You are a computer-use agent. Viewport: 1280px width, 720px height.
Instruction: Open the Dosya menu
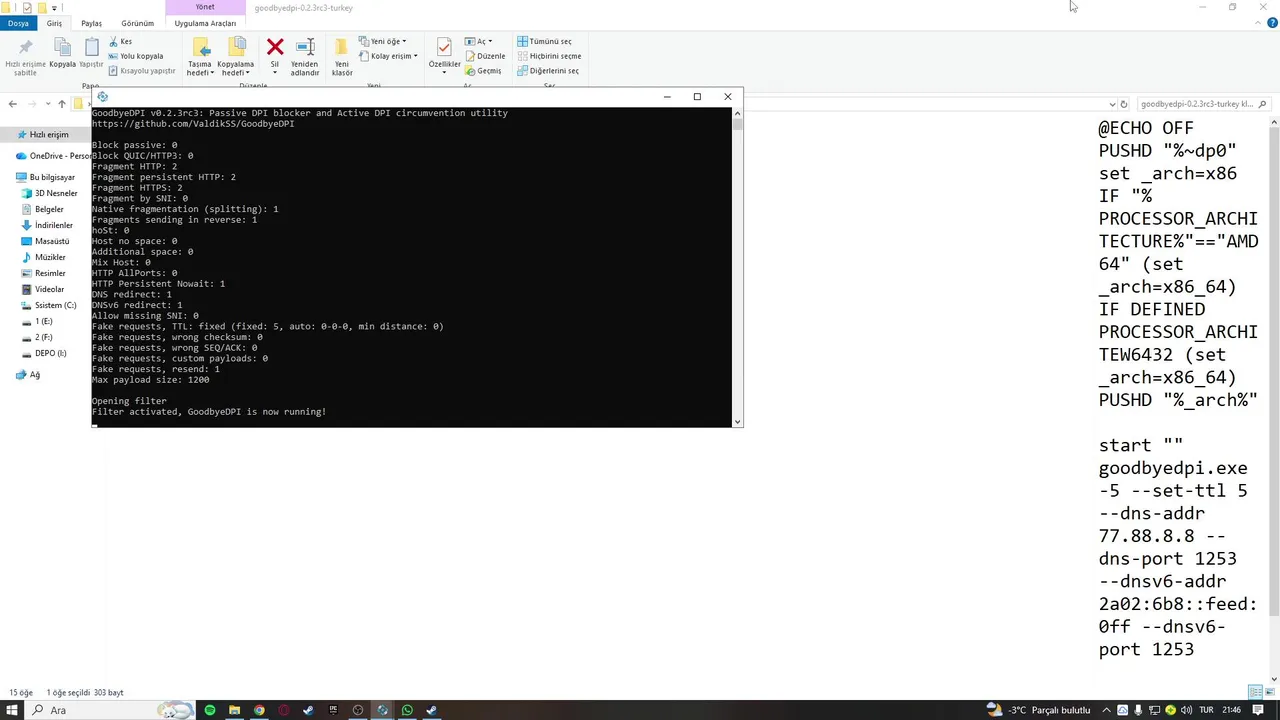18,23
